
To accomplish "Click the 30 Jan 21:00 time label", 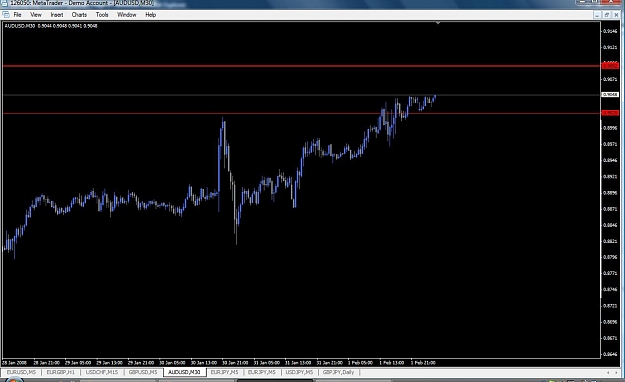I will point(235,363).
